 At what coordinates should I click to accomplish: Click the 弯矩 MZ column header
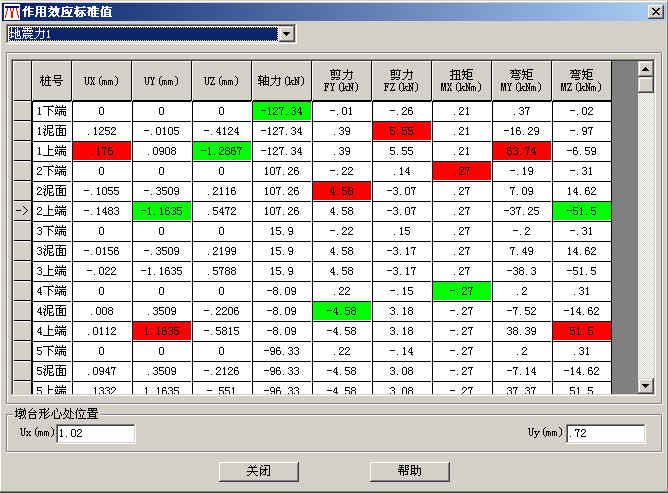(x=581, y=80)
